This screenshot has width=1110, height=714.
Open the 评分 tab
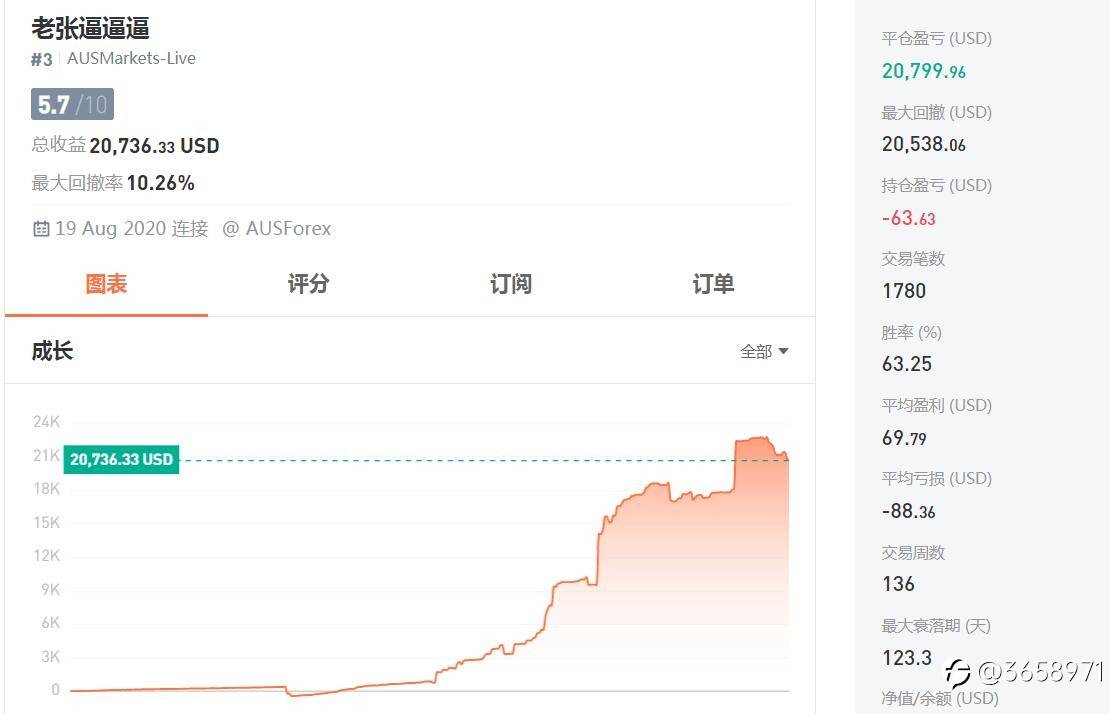click(x=309, y=284)
